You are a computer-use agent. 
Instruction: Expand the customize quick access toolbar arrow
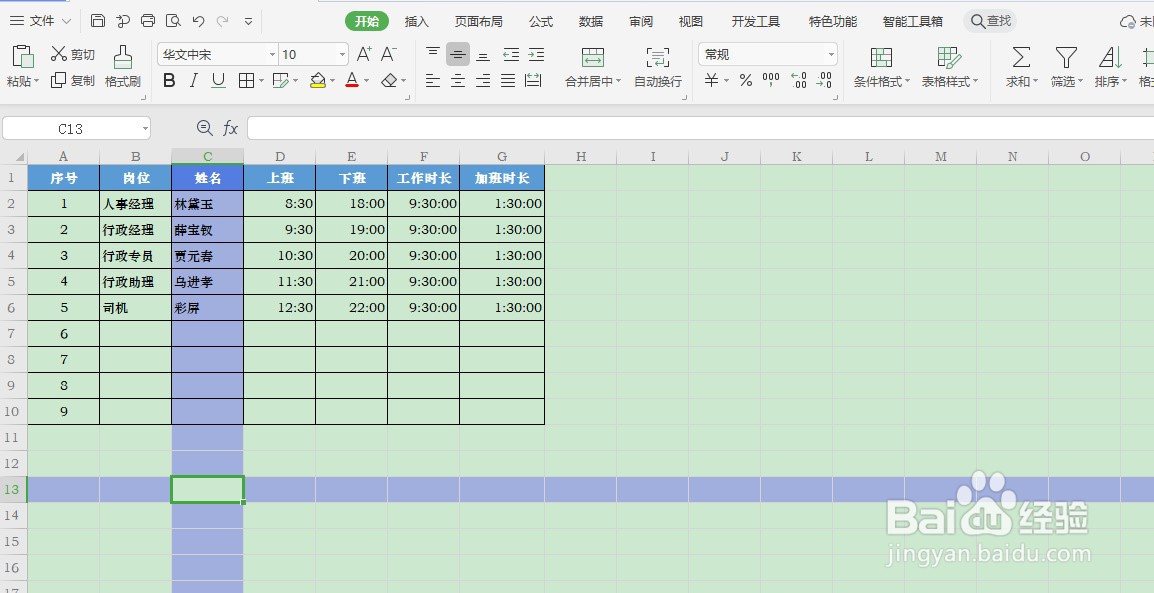tap(249, 21)
